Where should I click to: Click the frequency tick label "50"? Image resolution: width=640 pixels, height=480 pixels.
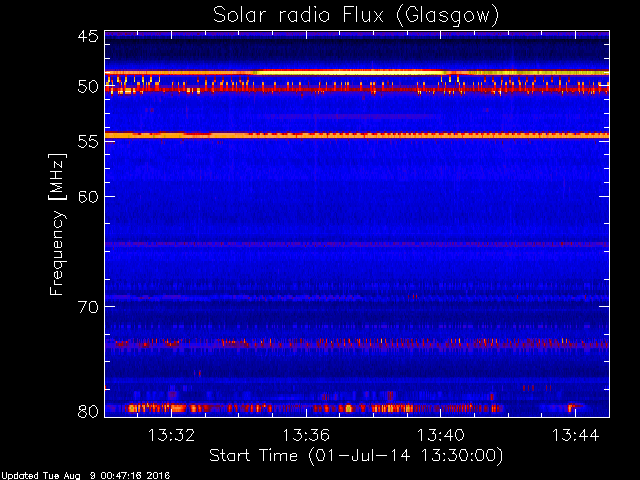pyautogui.click(x=88, y=87)
